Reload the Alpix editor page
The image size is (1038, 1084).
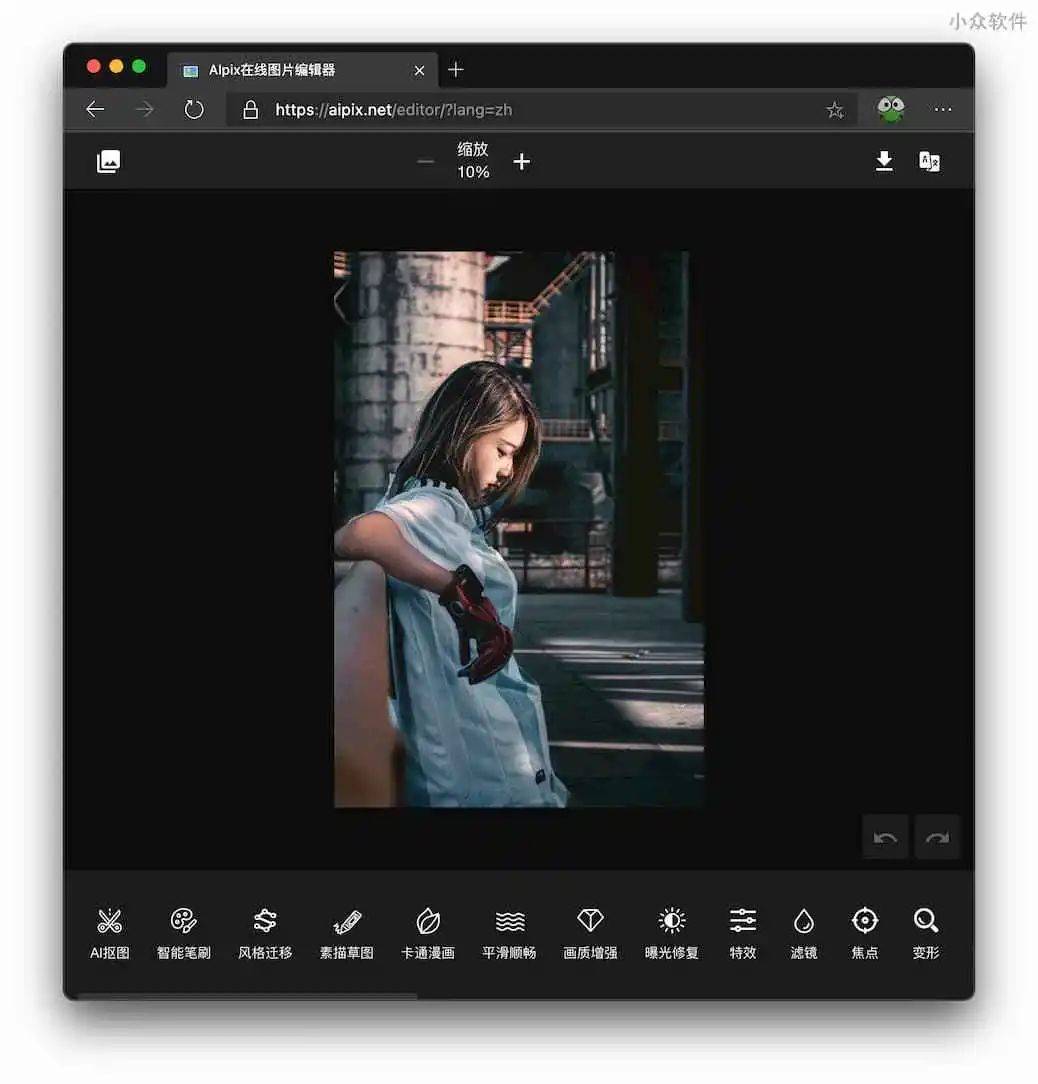(194, 109)
